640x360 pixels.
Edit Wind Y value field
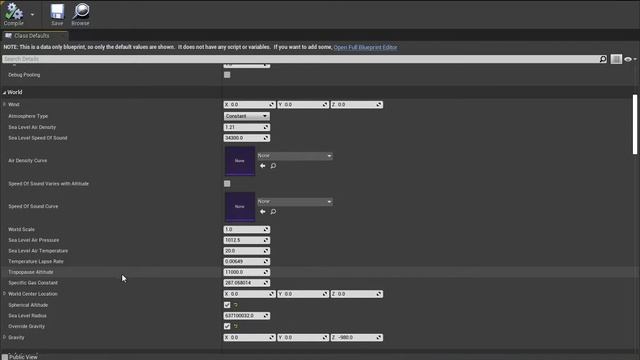coord(303,105)
